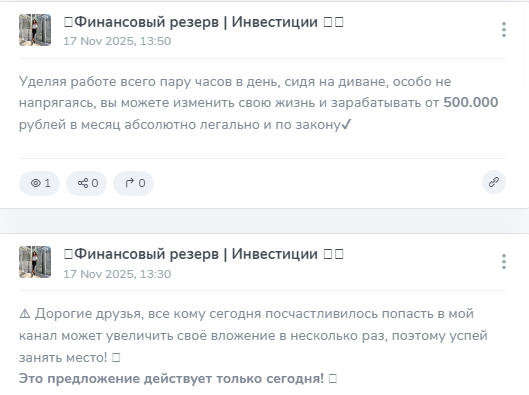Open channel avatar on the 13:30 post
The image size is (529, 395).
[x=35, y=262]
